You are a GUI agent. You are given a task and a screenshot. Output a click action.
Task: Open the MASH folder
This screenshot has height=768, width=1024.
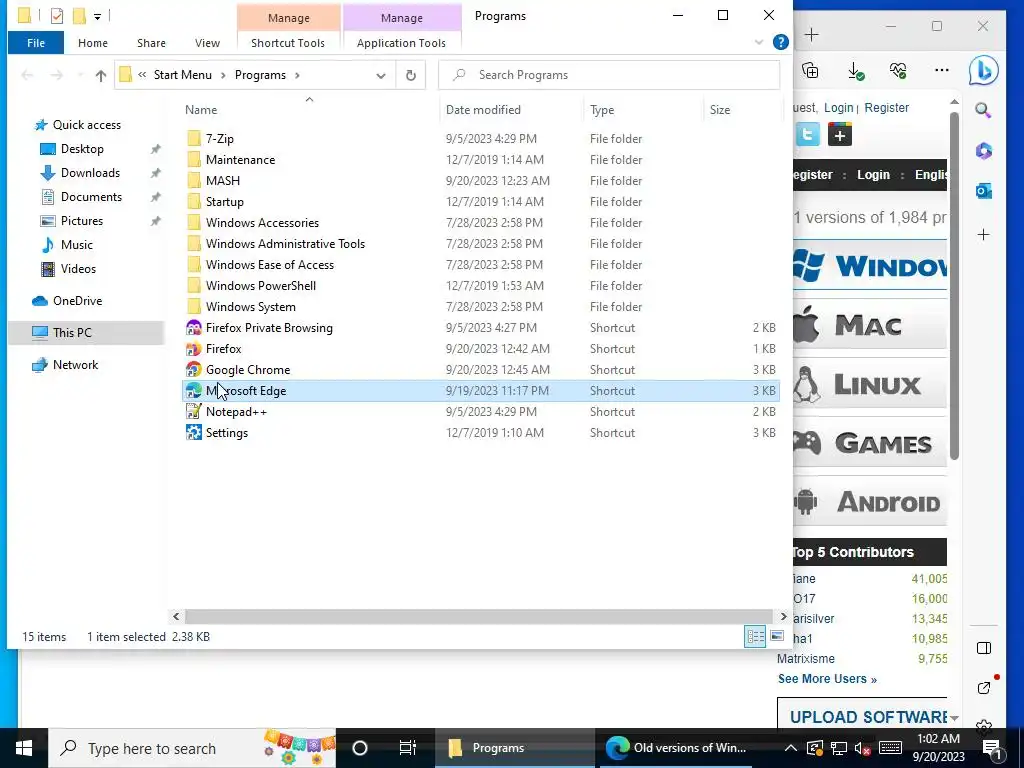pos(222,180)
